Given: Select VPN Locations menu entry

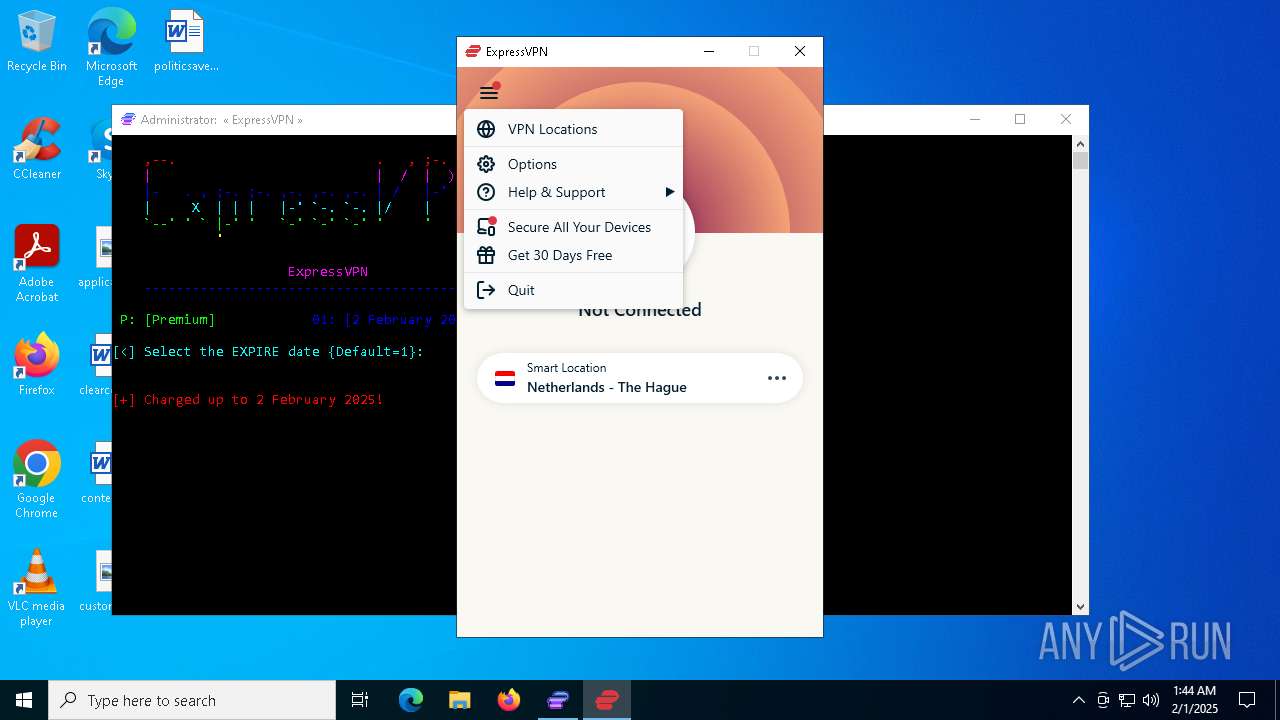Looking at the screenshot, I should pyautogui.click(x=573, y=129).
